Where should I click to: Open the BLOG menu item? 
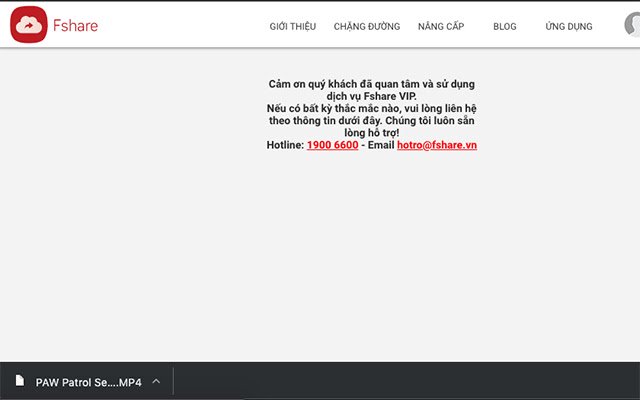(505, 27)
